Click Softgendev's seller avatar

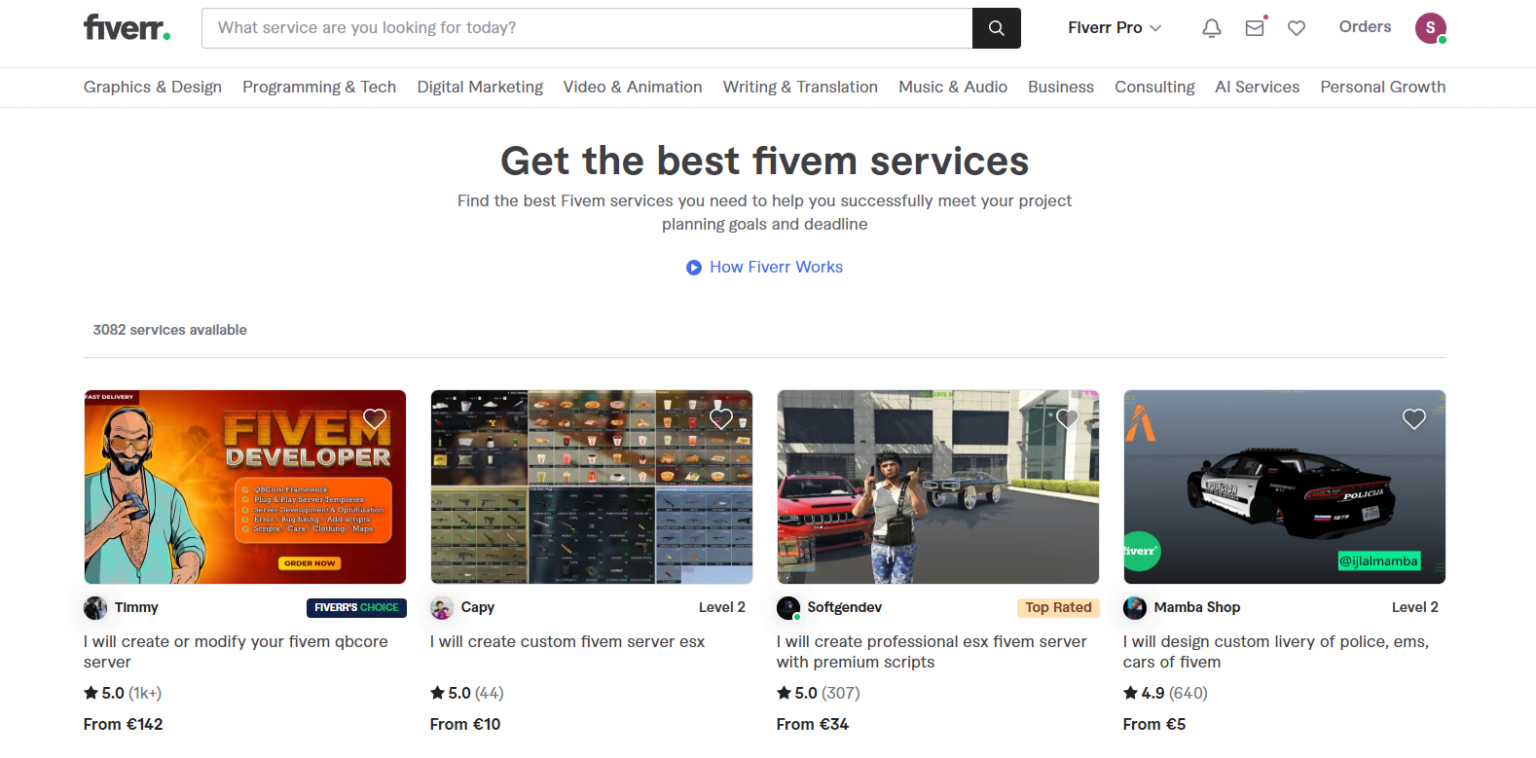pos(788,607)
